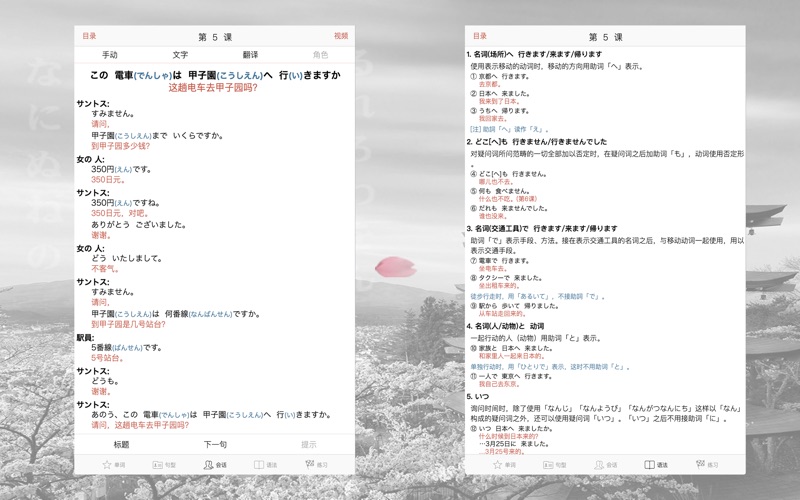The image size is (800, 500).
Task: Click grammar heading 4. 名词(人/动物)と 动词
Action: pyautogui.click(x=505, y=326)
